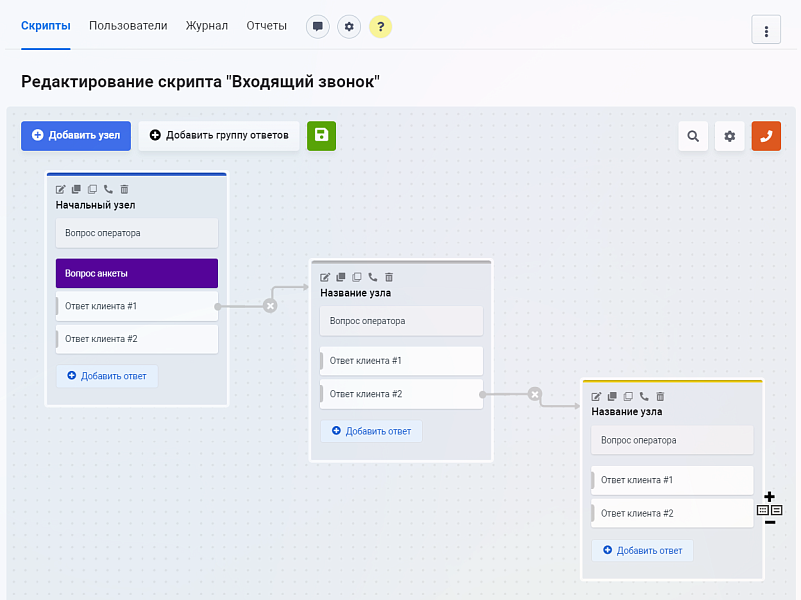Screen dimensions: 801x600
Task: Zoom in using the plus control
Action: point(769,494)
